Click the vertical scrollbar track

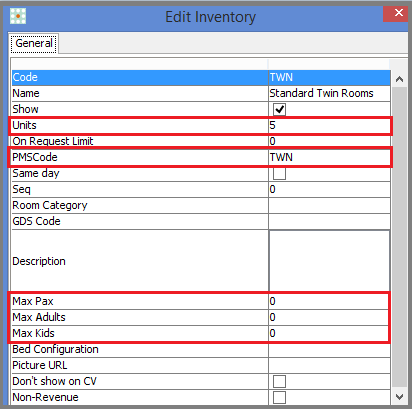(399, 238)
